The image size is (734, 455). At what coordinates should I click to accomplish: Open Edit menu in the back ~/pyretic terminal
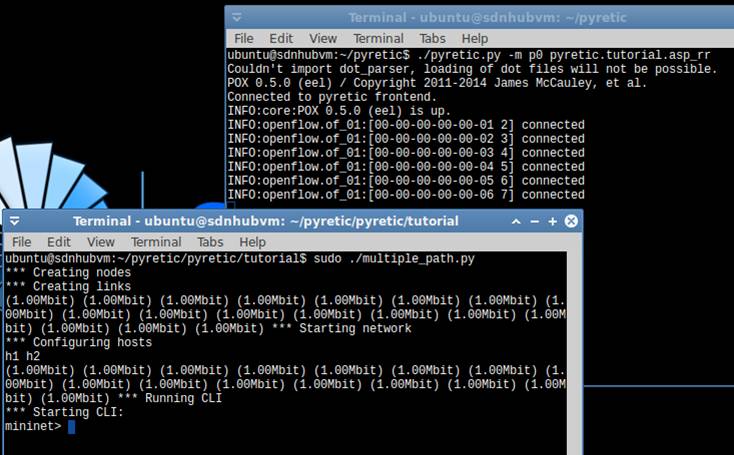[x=281, y=38]
